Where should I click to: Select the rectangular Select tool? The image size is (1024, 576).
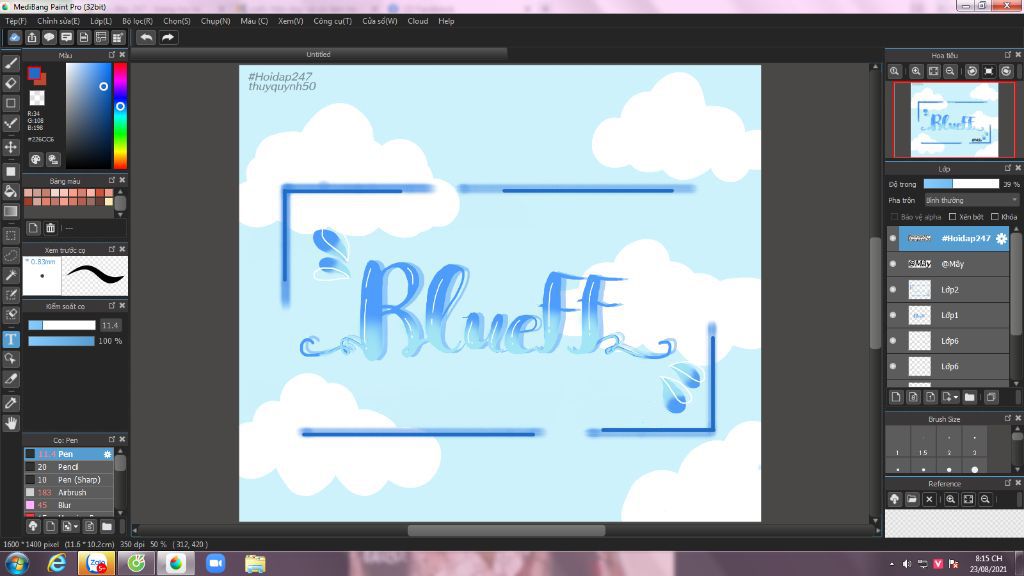pos(11,235)
